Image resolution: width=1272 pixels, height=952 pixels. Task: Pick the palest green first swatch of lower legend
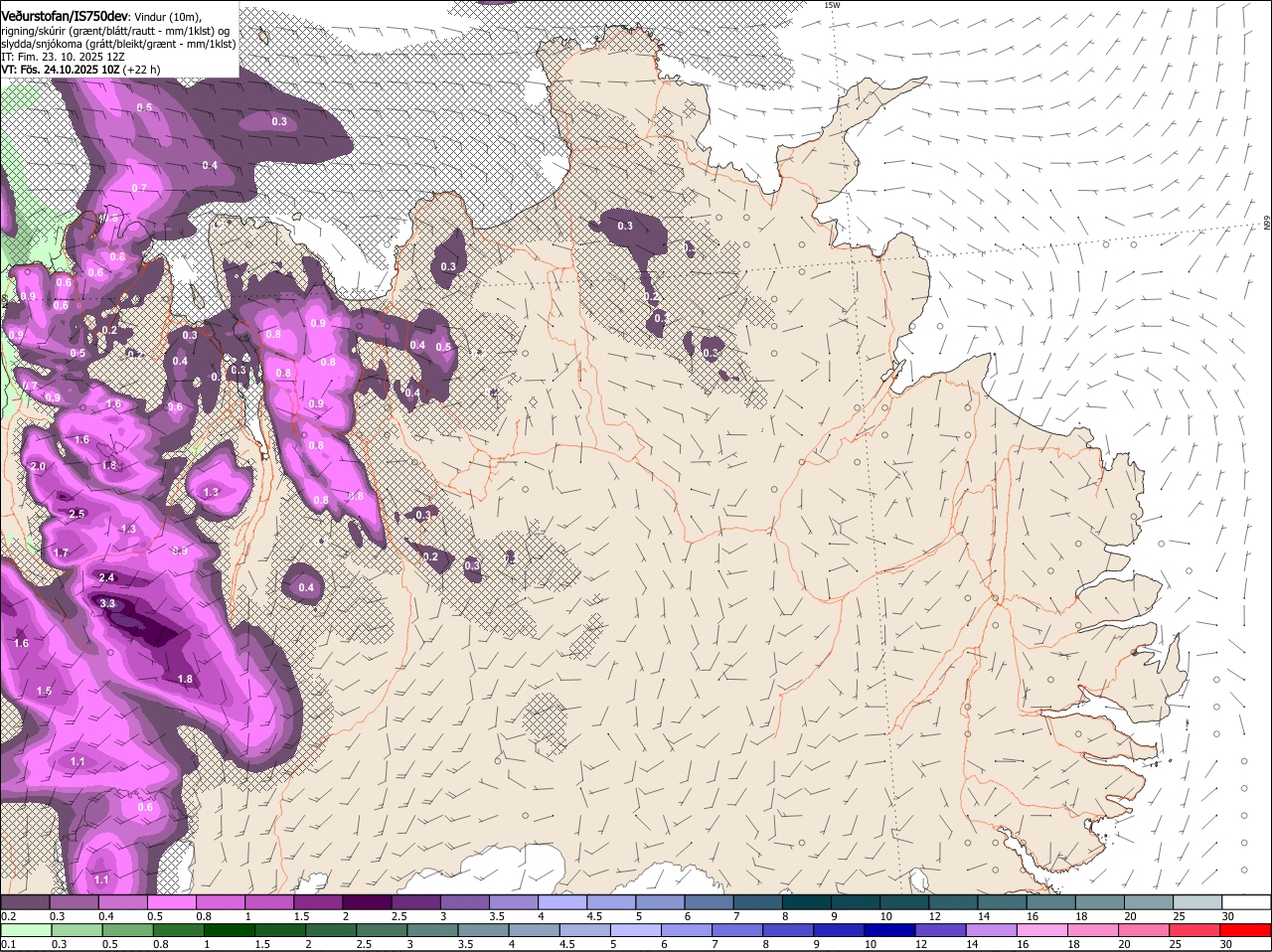pos(26,931)
